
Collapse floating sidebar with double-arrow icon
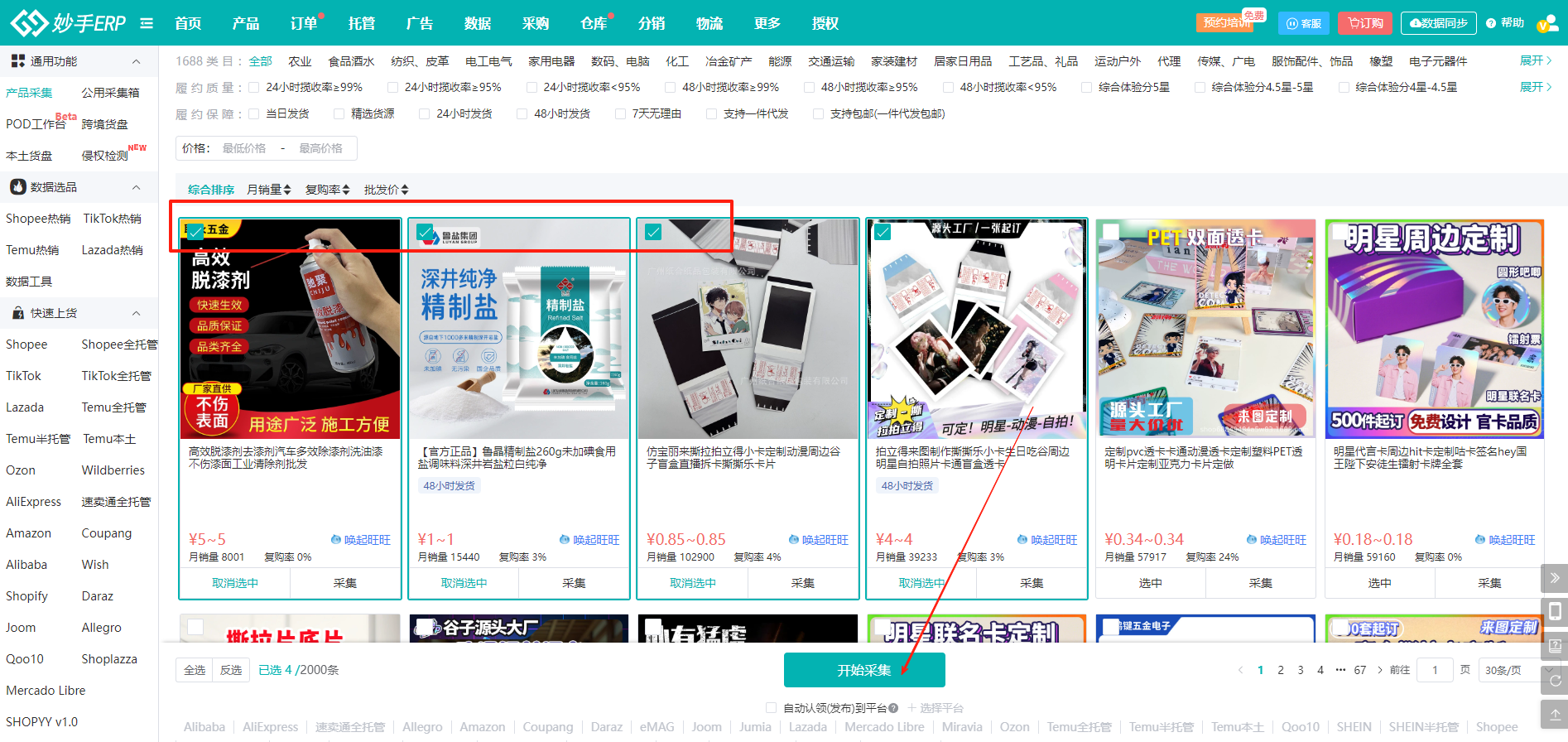pos(1554,578)
